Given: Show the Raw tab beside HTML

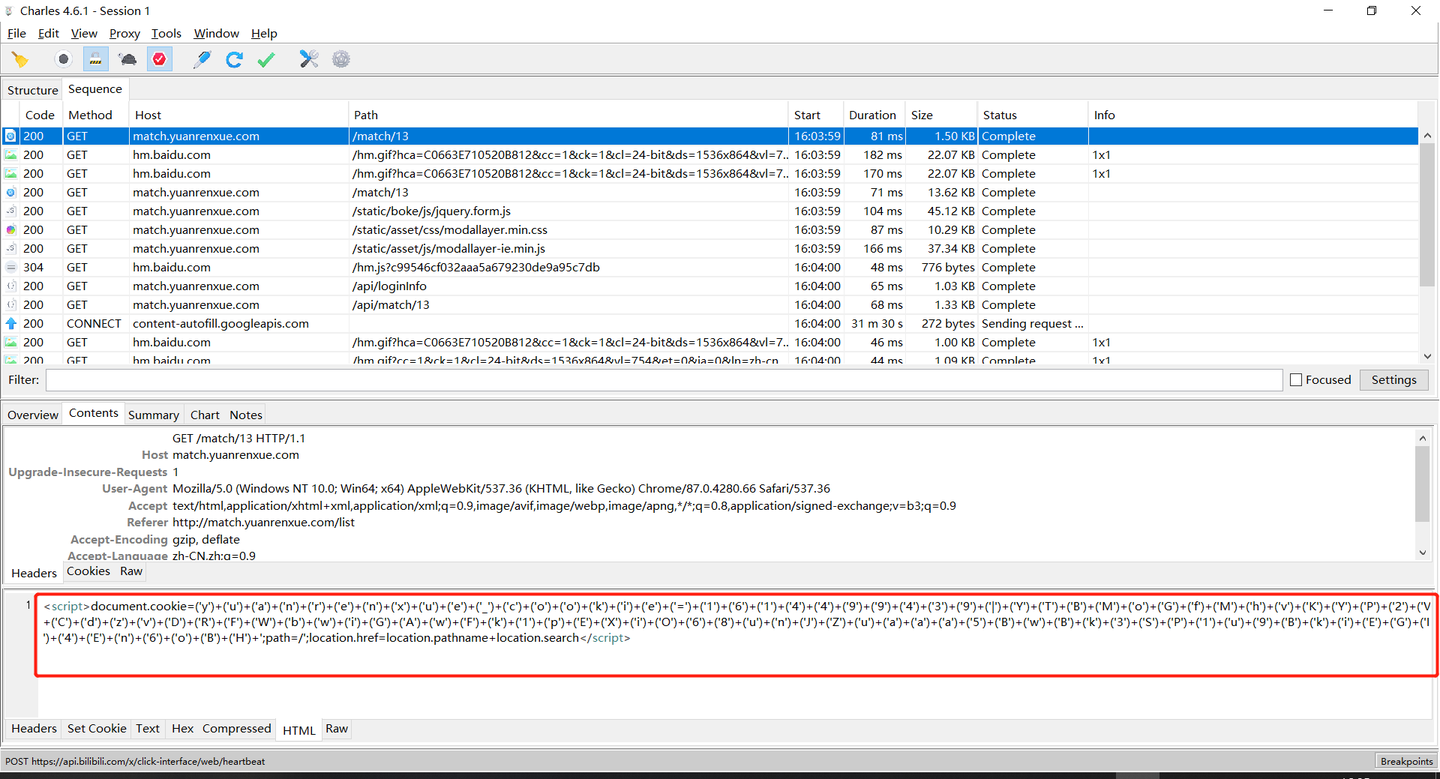Looking at the screenshot, I should tap(337, 729).
